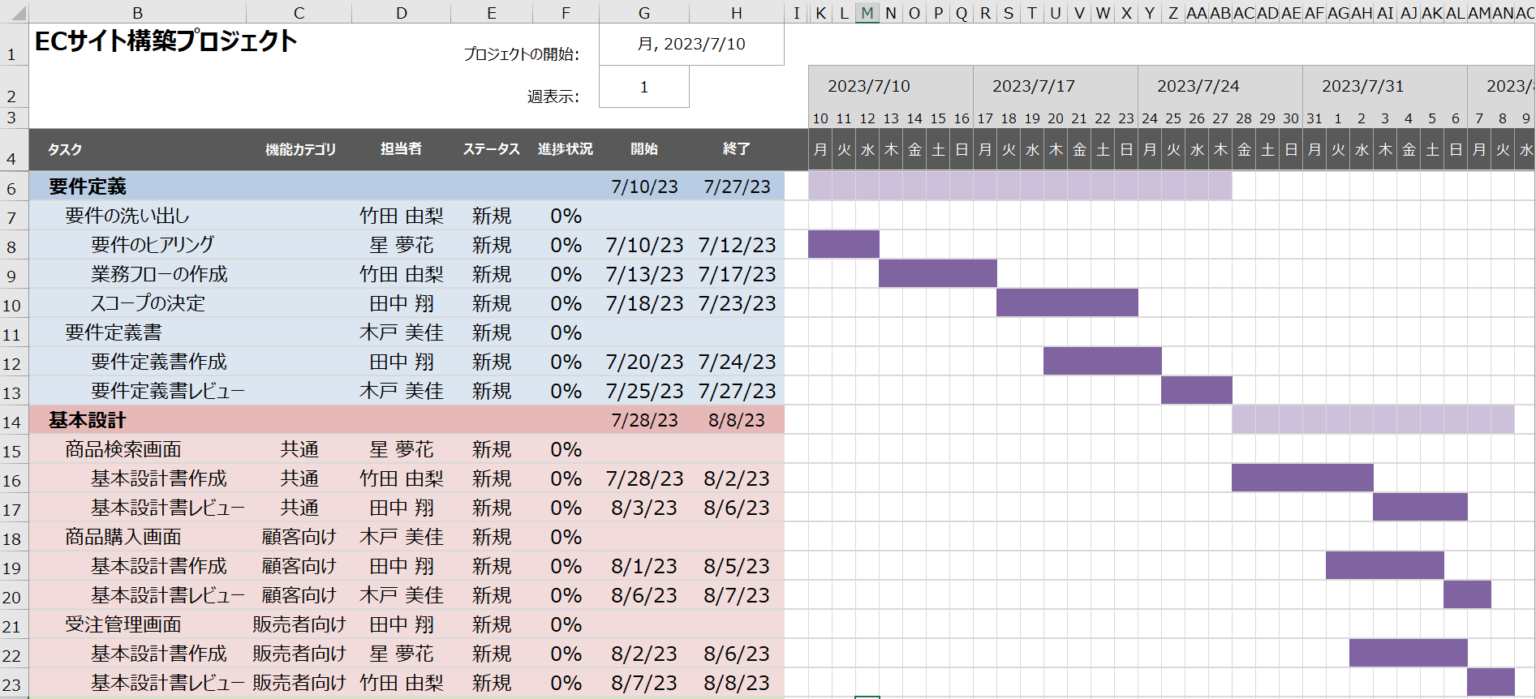
Task: Click the light purple 要件定義 summary bar
Action: pos(1020,186)
